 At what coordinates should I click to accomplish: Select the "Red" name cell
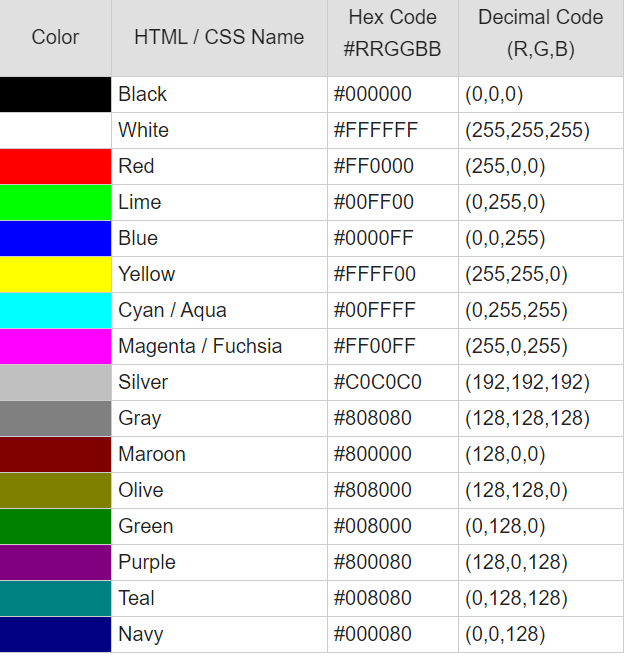pos(220,167)
